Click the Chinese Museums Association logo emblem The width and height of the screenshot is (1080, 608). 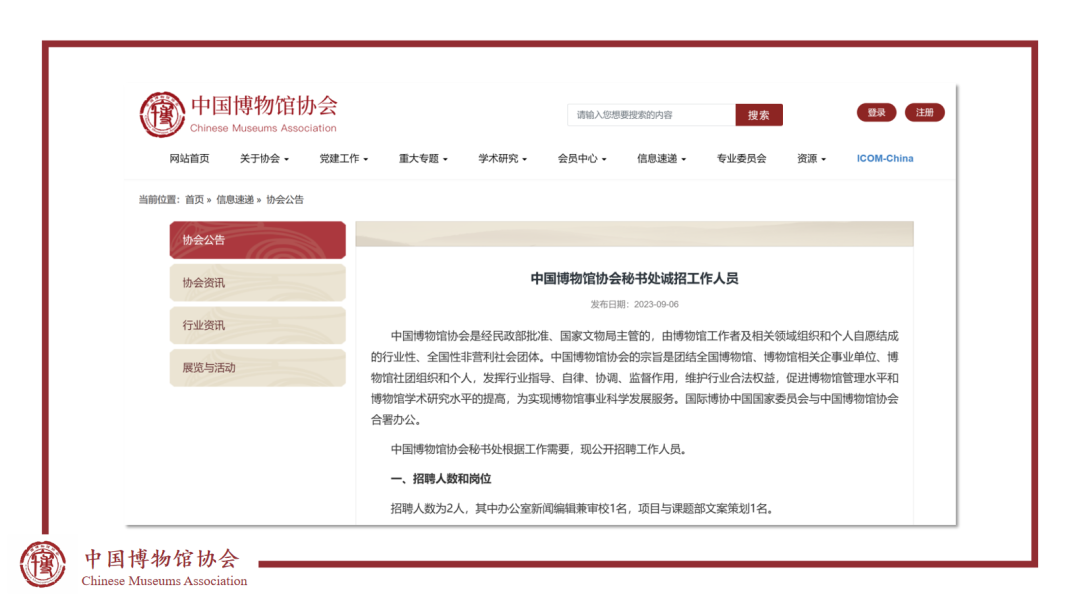click(x=163, y=114)
